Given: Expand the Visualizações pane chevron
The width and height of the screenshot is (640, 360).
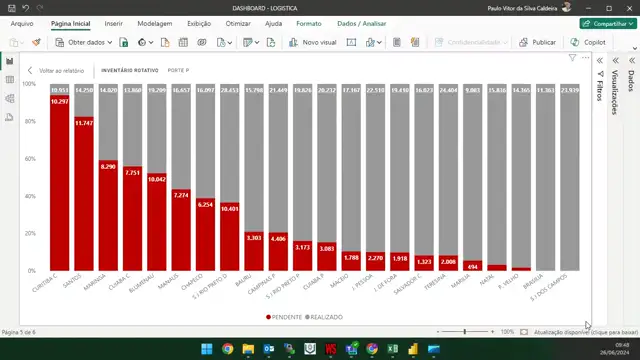Looking at the screenshot, I should (x=616, y=61).
